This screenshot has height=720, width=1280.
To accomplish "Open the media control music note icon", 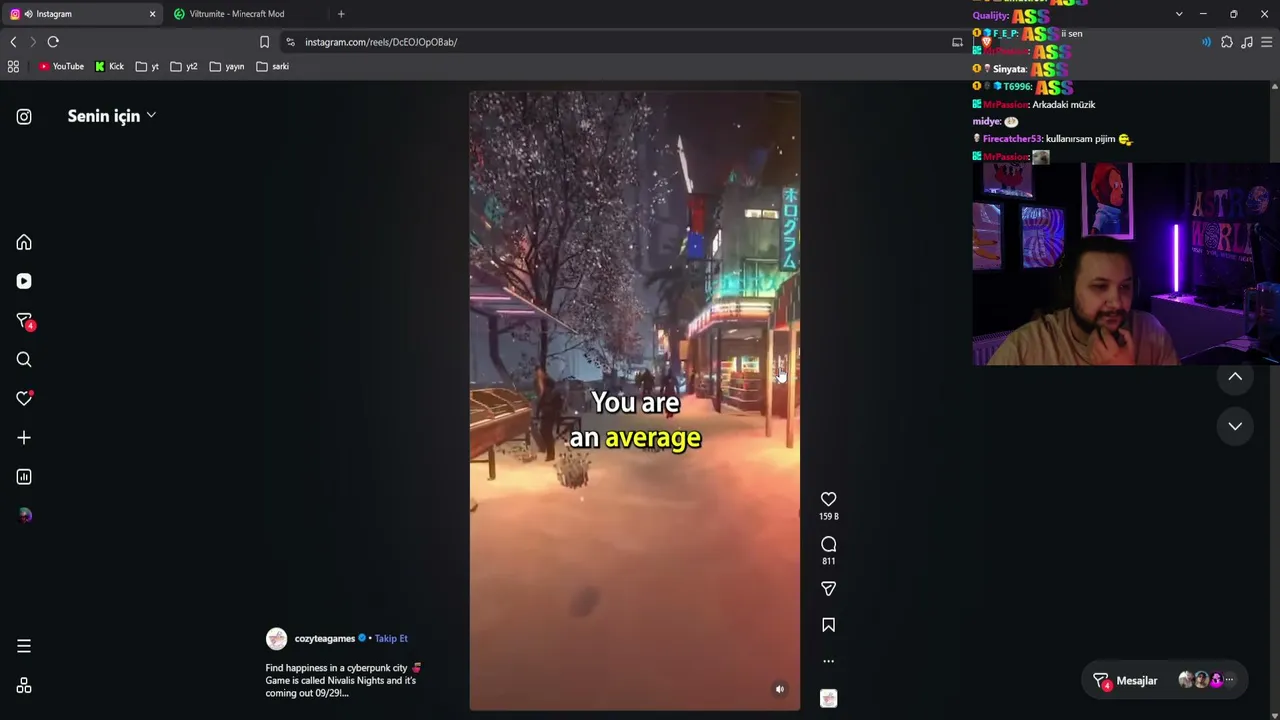I will coord(1247,42).
